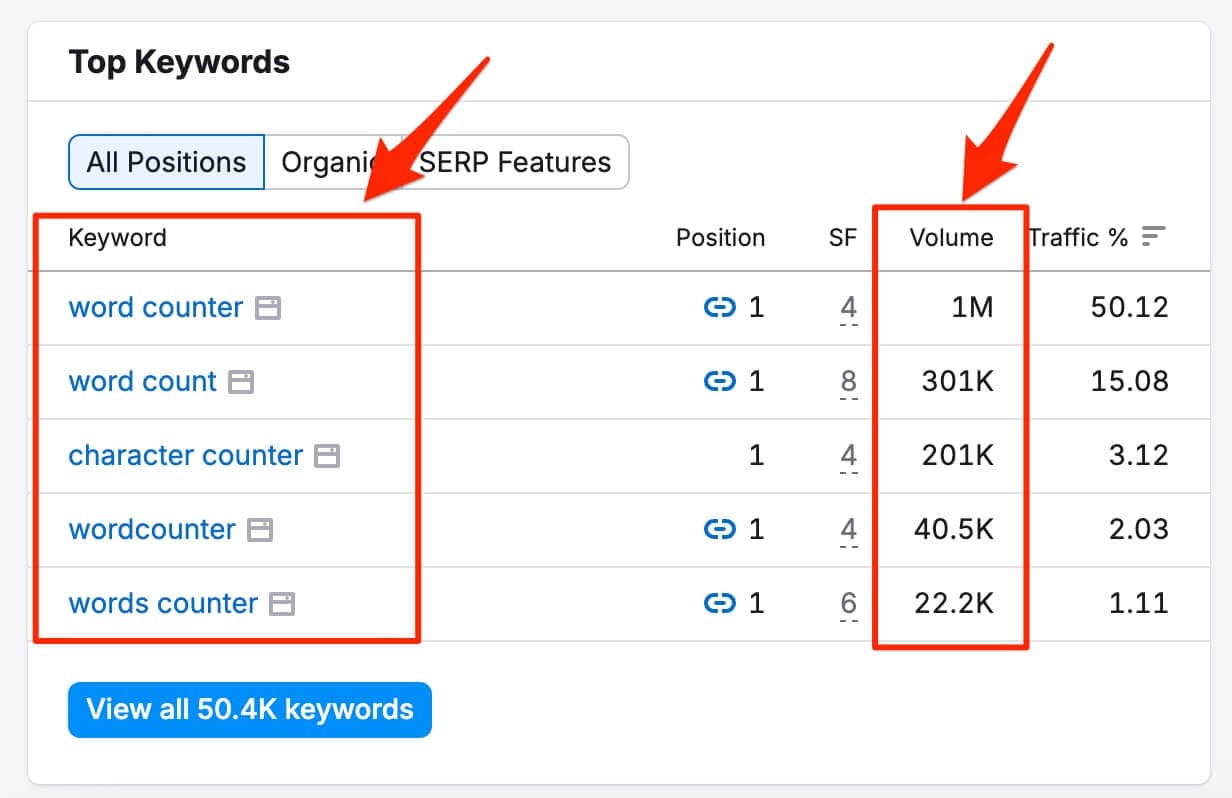Click View all 50.4K keywords button

pyautogui.click(x=249, y=710)
